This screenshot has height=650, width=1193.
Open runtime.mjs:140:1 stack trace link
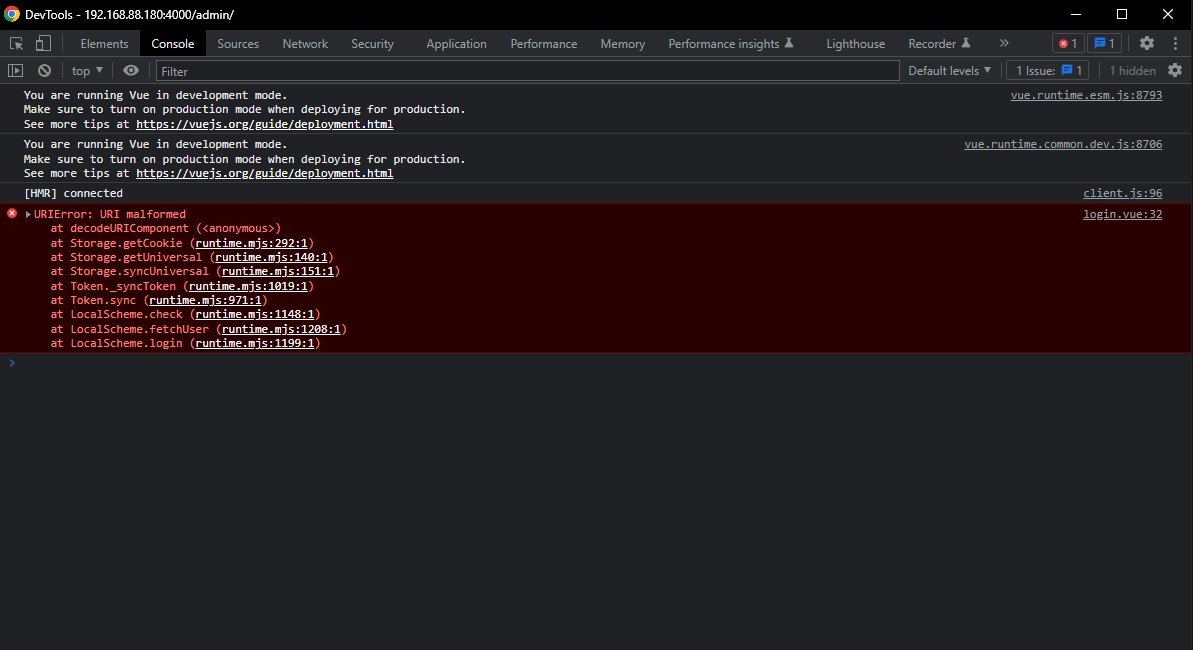click(271, 257)
